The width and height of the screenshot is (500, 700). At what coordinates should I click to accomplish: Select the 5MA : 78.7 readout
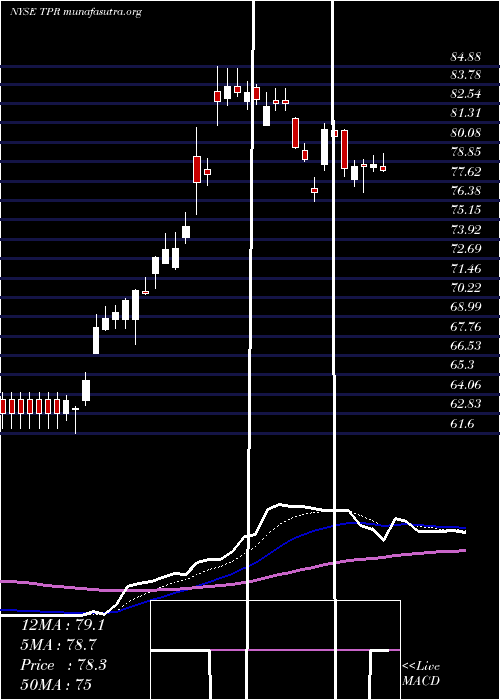pyautogui.click(x=59, y=645)
